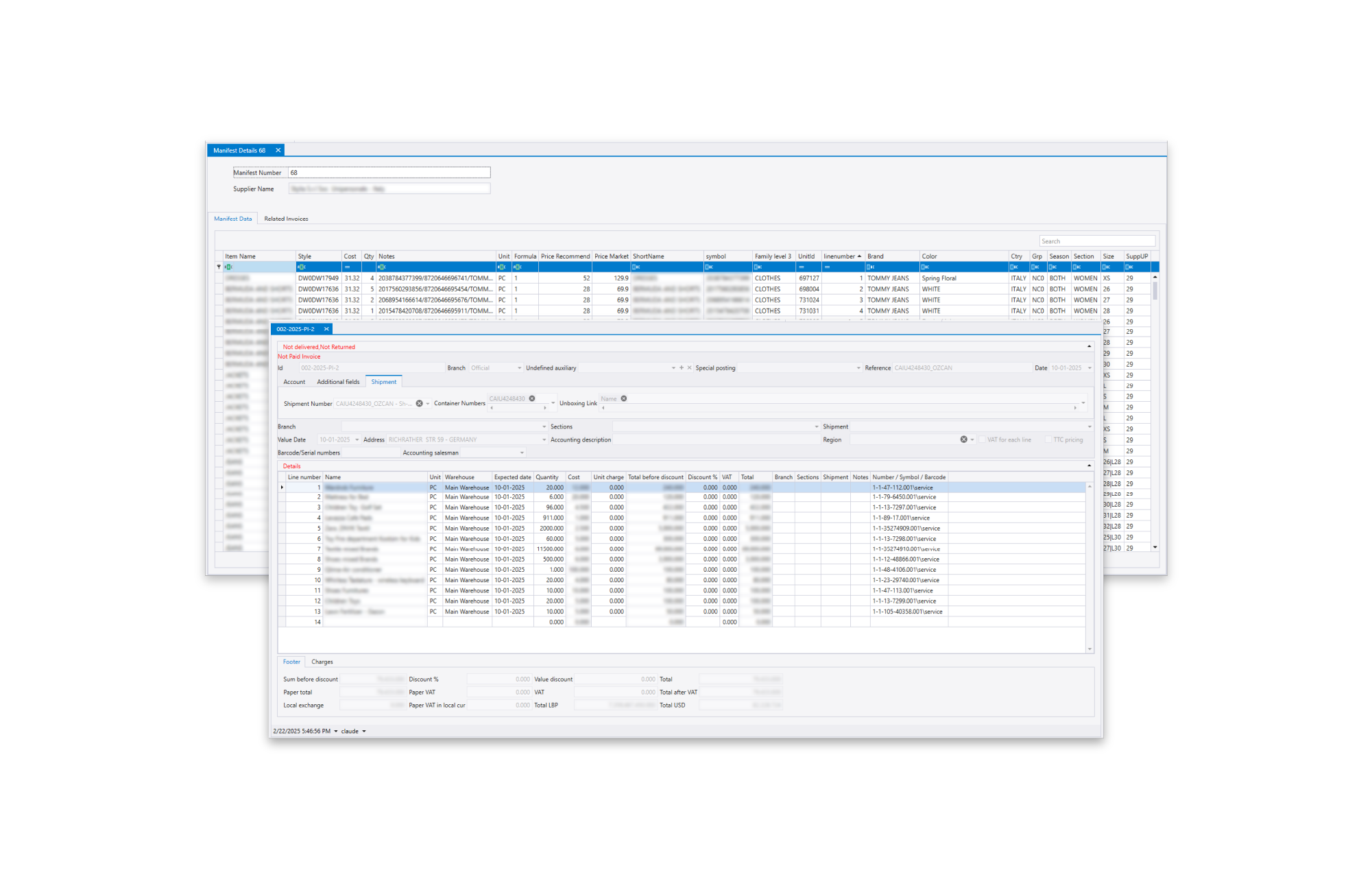Image resolution: width=1372 pixels, height=879 pixels.
Task: Click the small x icon beside Undefined auxiliary
Action: click(689, 368)
